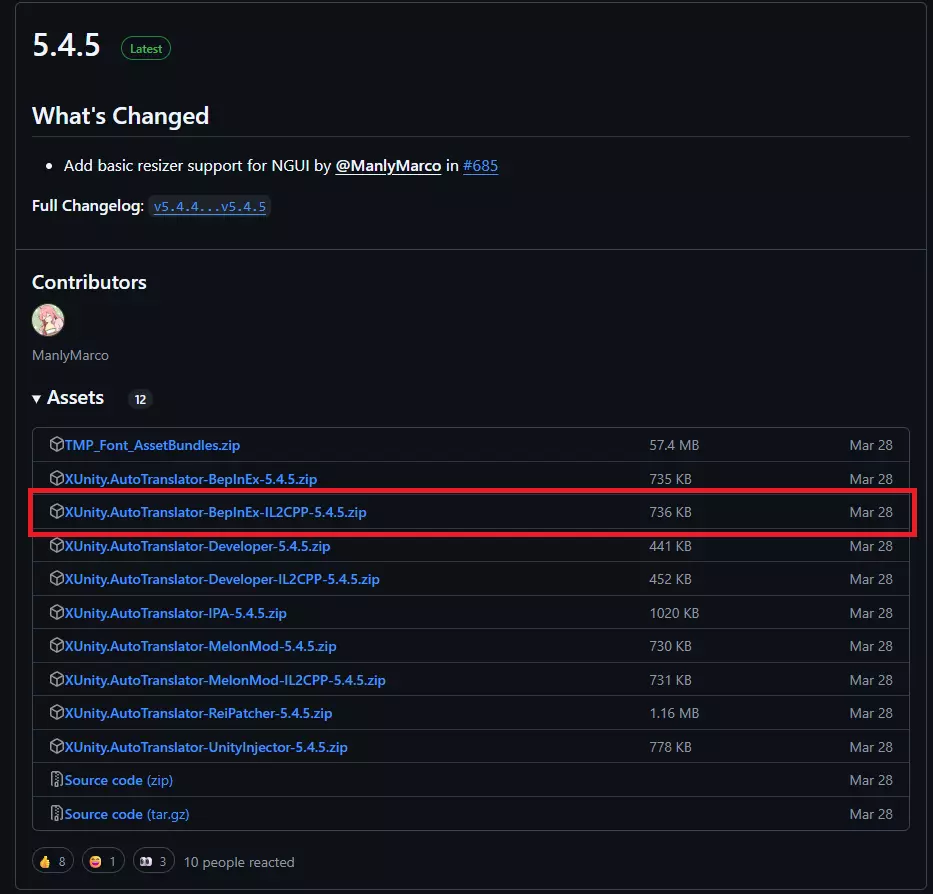Click package icon beside Developer-5.4.5.zip asset

[x=57, y=546]
